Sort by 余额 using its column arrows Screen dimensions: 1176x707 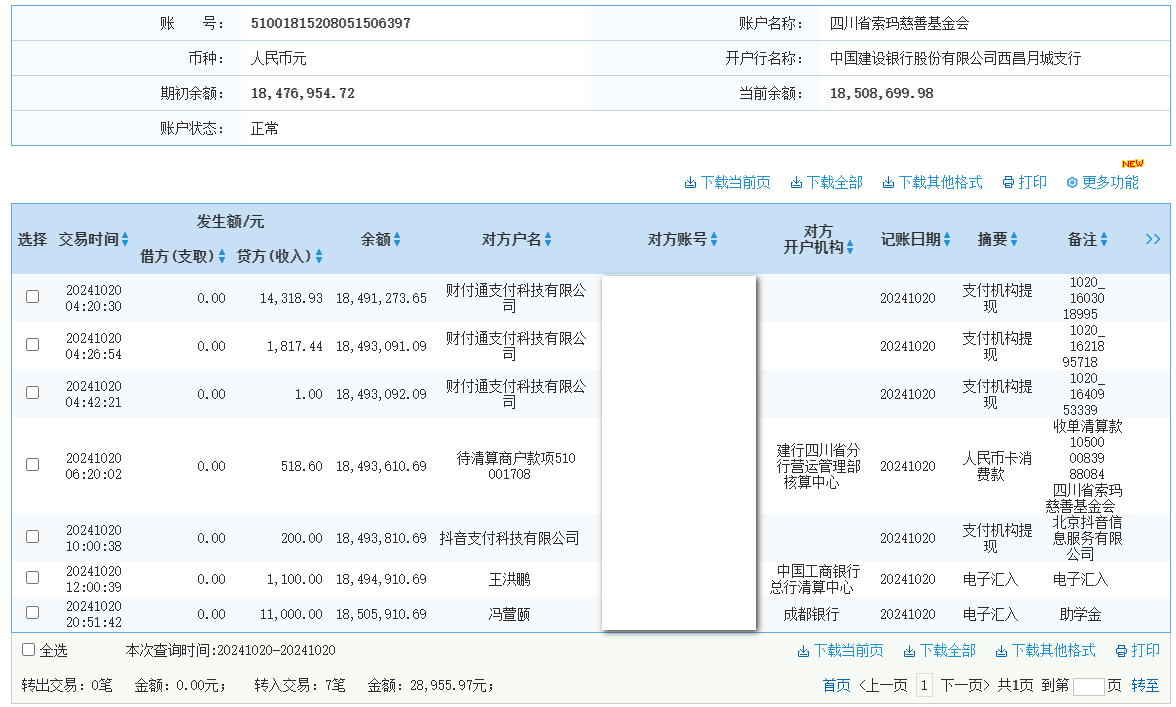click(398, 239)
